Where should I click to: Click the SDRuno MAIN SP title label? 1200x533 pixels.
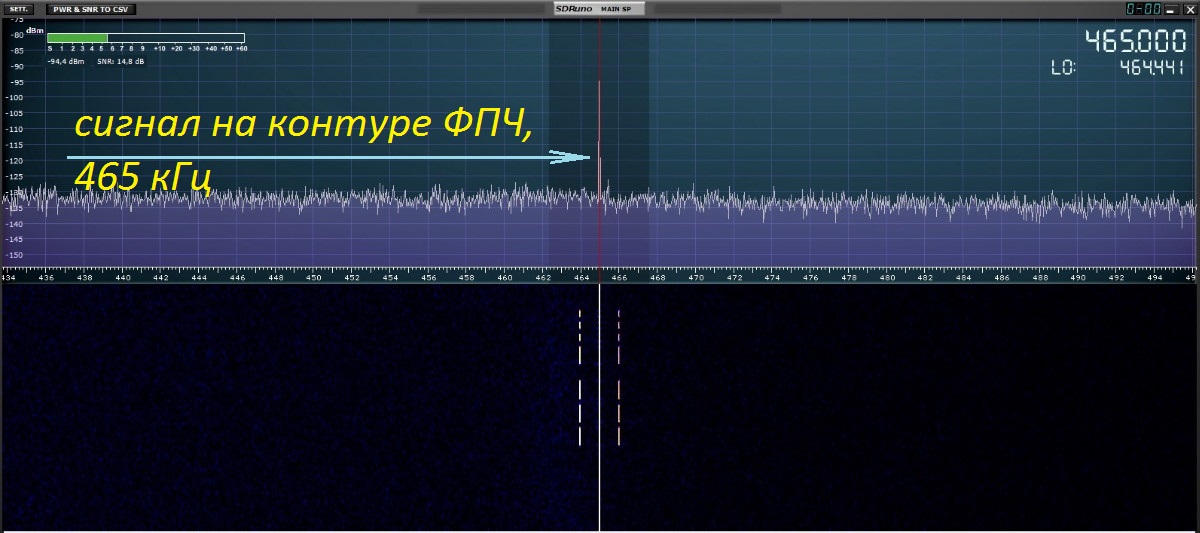pyautogui.click(x=599, y=9)
